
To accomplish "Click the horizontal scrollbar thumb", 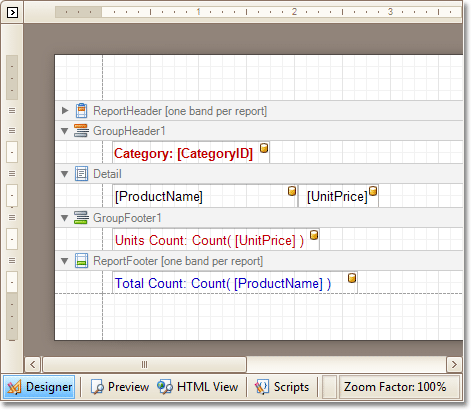I will point(144,364).
